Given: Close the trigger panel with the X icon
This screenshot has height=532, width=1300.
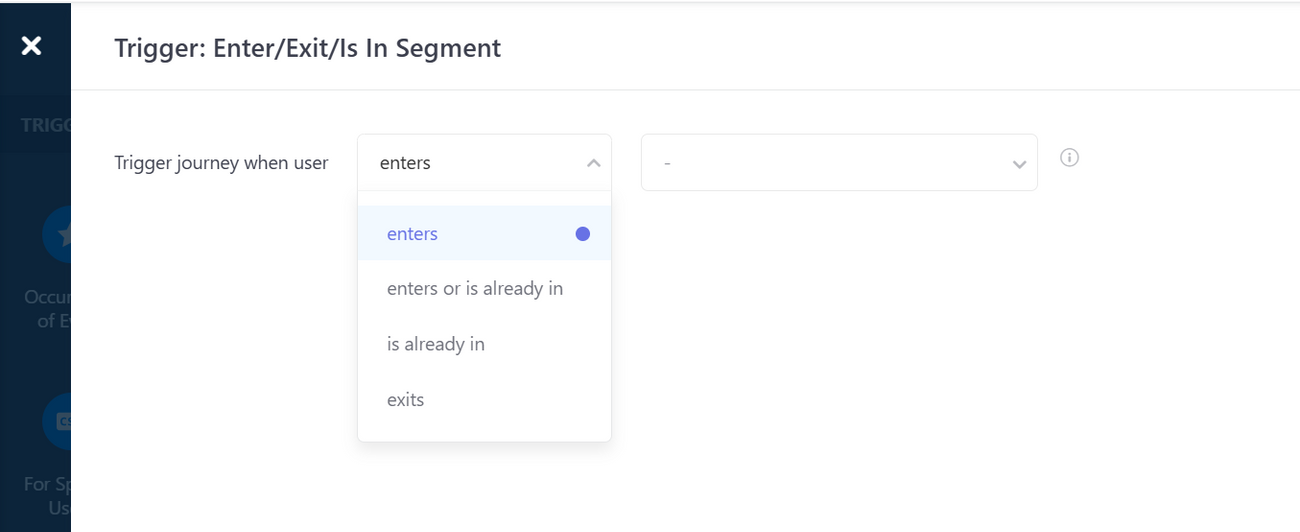Looking at the screenshot, I should [x=31, y=45].
